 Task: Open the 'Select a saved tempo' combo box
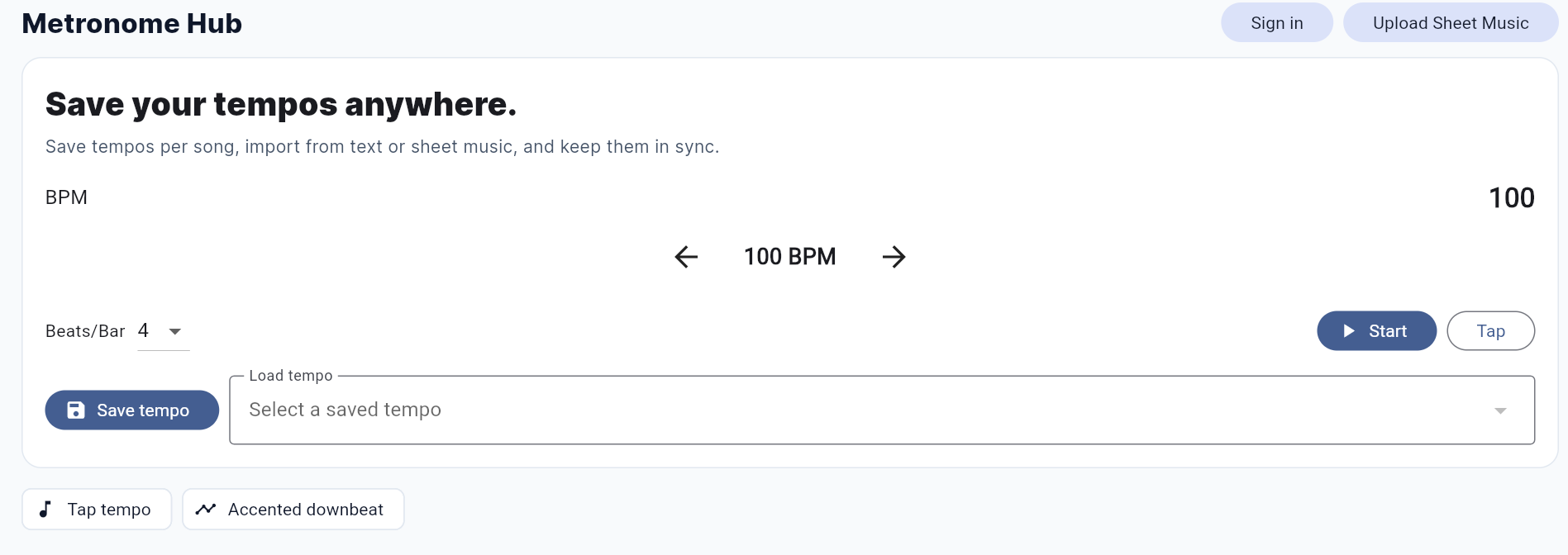827,410
